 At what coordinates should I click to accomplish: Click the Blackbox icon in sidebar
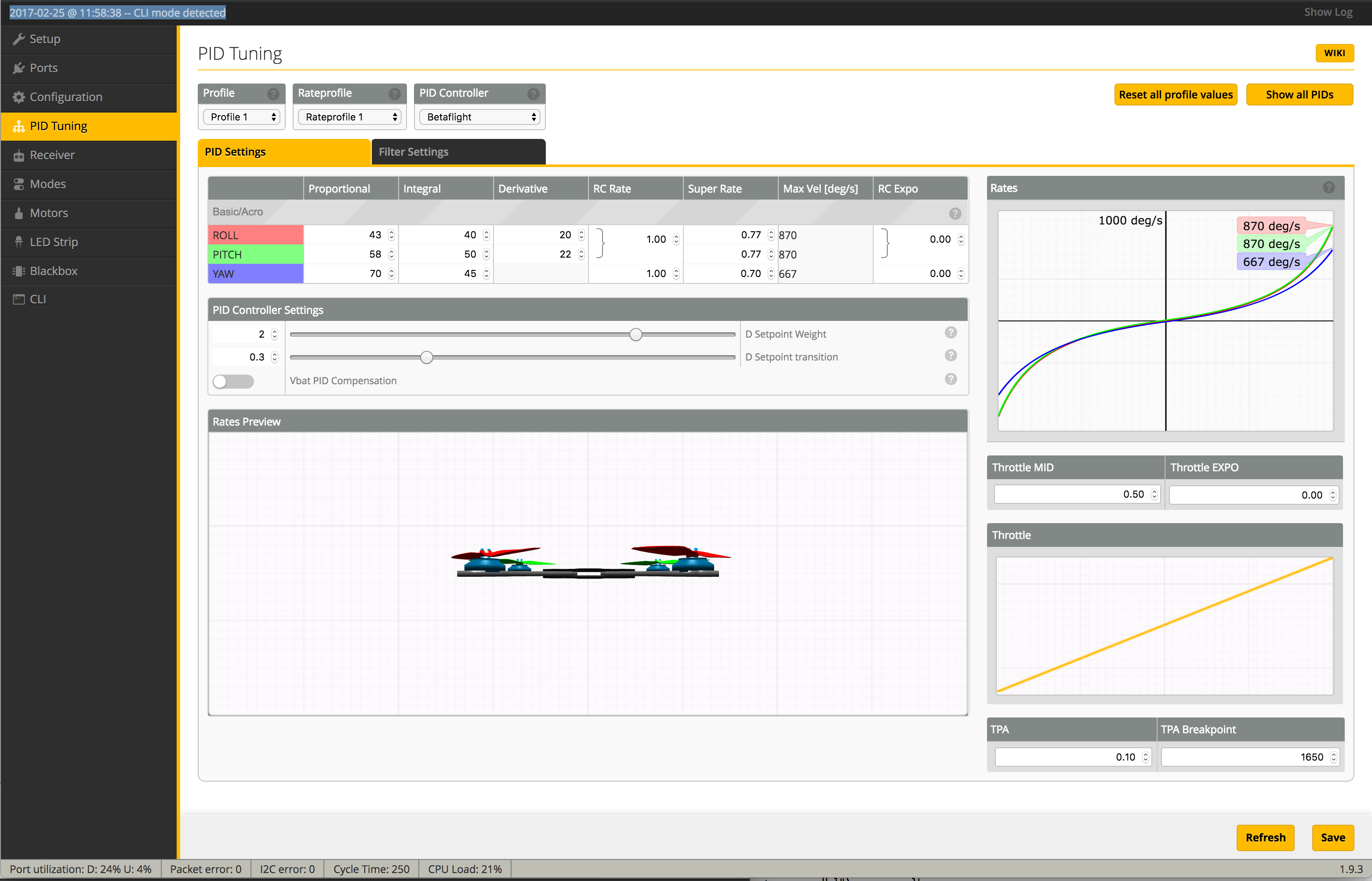pyautogui.click(x=18, y=271)
